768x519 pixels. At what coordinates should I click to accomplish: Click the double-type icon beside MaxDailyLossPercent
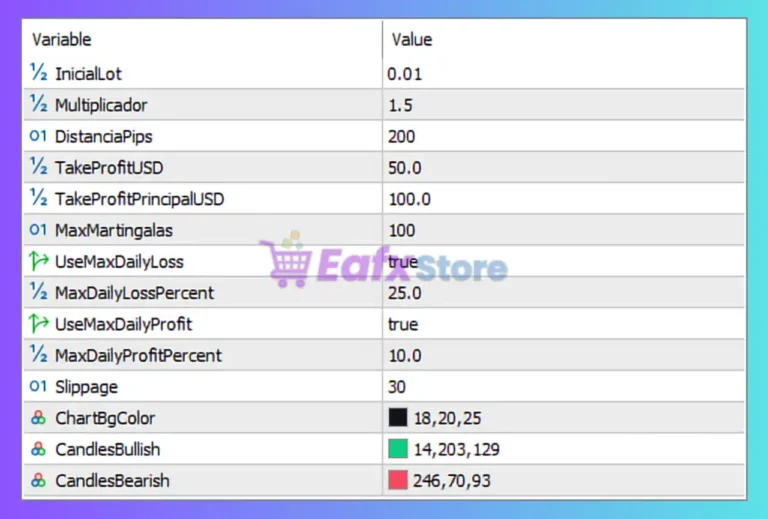(39, 292)
